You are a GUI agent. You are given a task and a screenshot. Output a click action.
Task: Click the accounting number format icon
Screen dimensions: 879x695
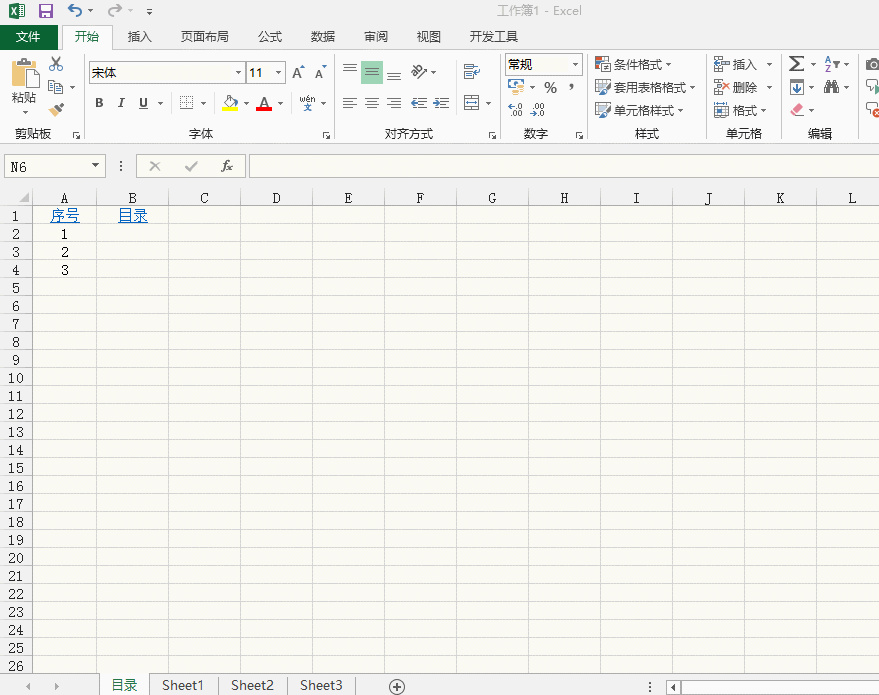tap(516, 87)
